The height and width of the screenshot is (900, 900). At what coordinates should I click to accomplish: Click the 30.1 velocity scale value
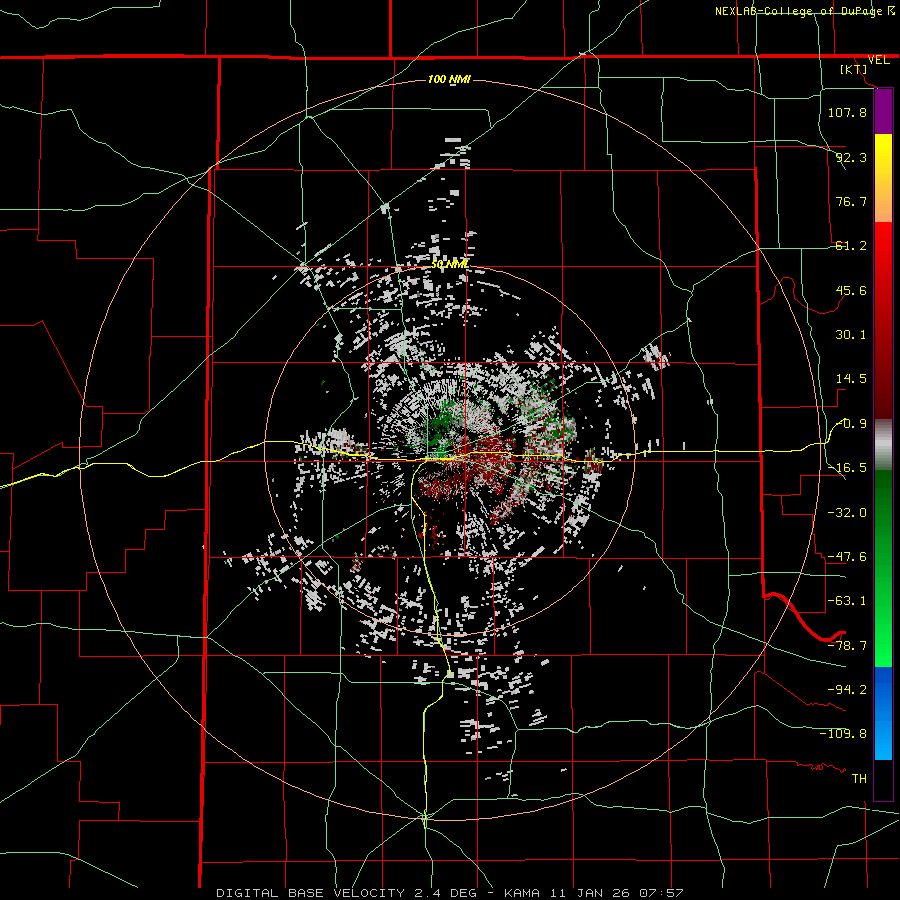[851, 335]
